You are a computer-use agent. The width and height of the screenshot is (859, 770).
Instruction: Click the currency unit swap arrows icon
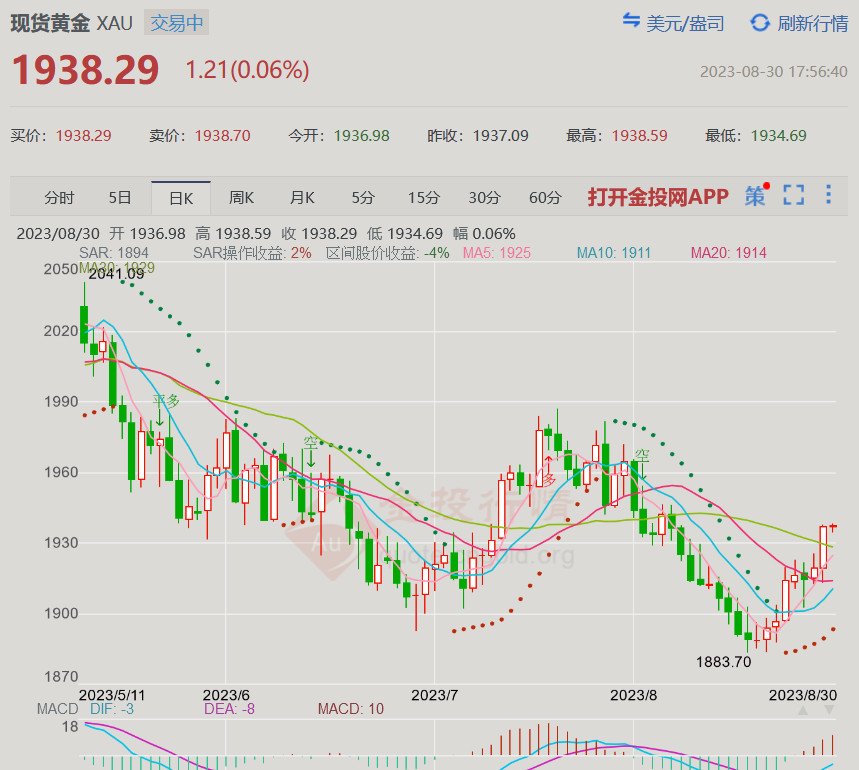click(631, 22)
